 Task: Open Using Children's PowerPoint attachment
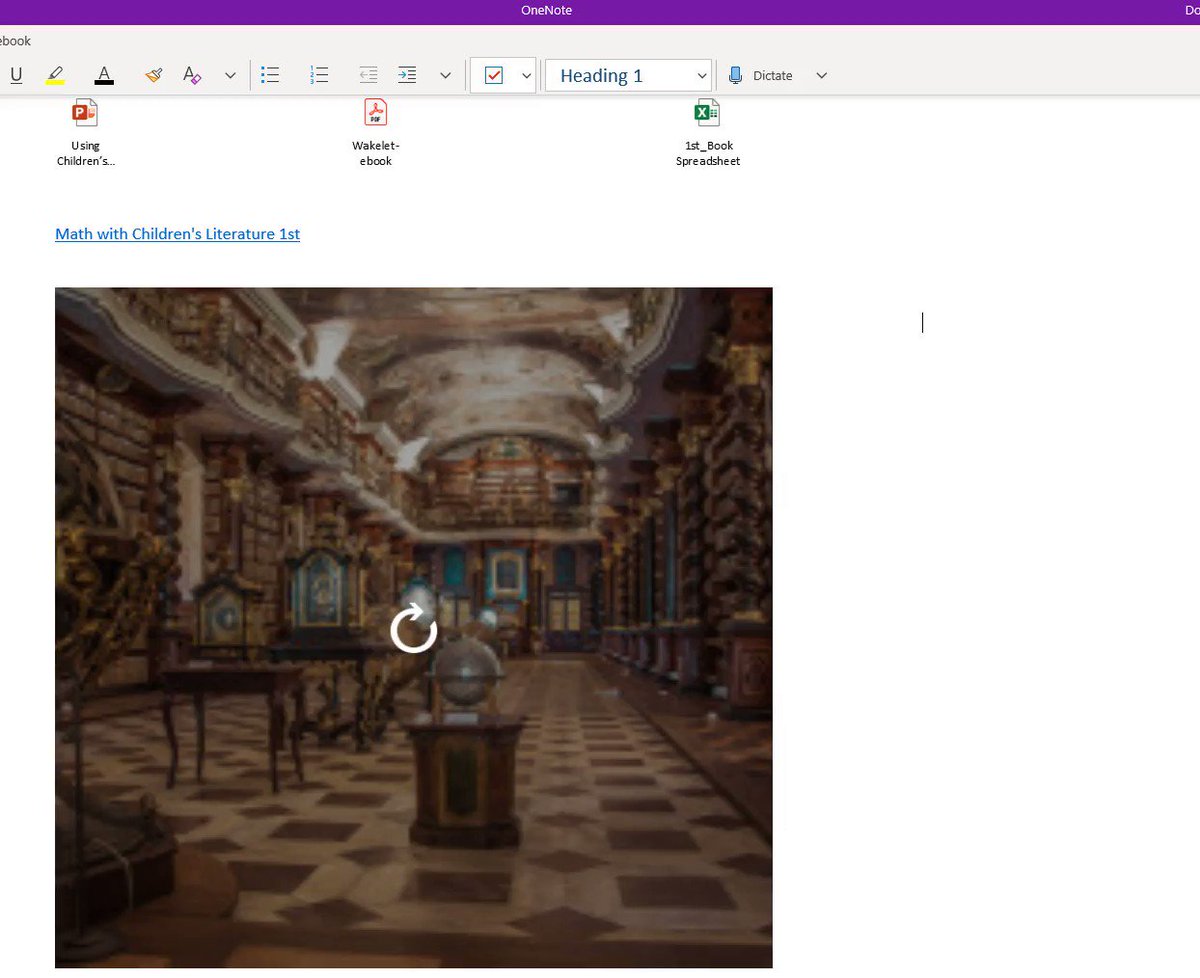(x=86, y=133)
